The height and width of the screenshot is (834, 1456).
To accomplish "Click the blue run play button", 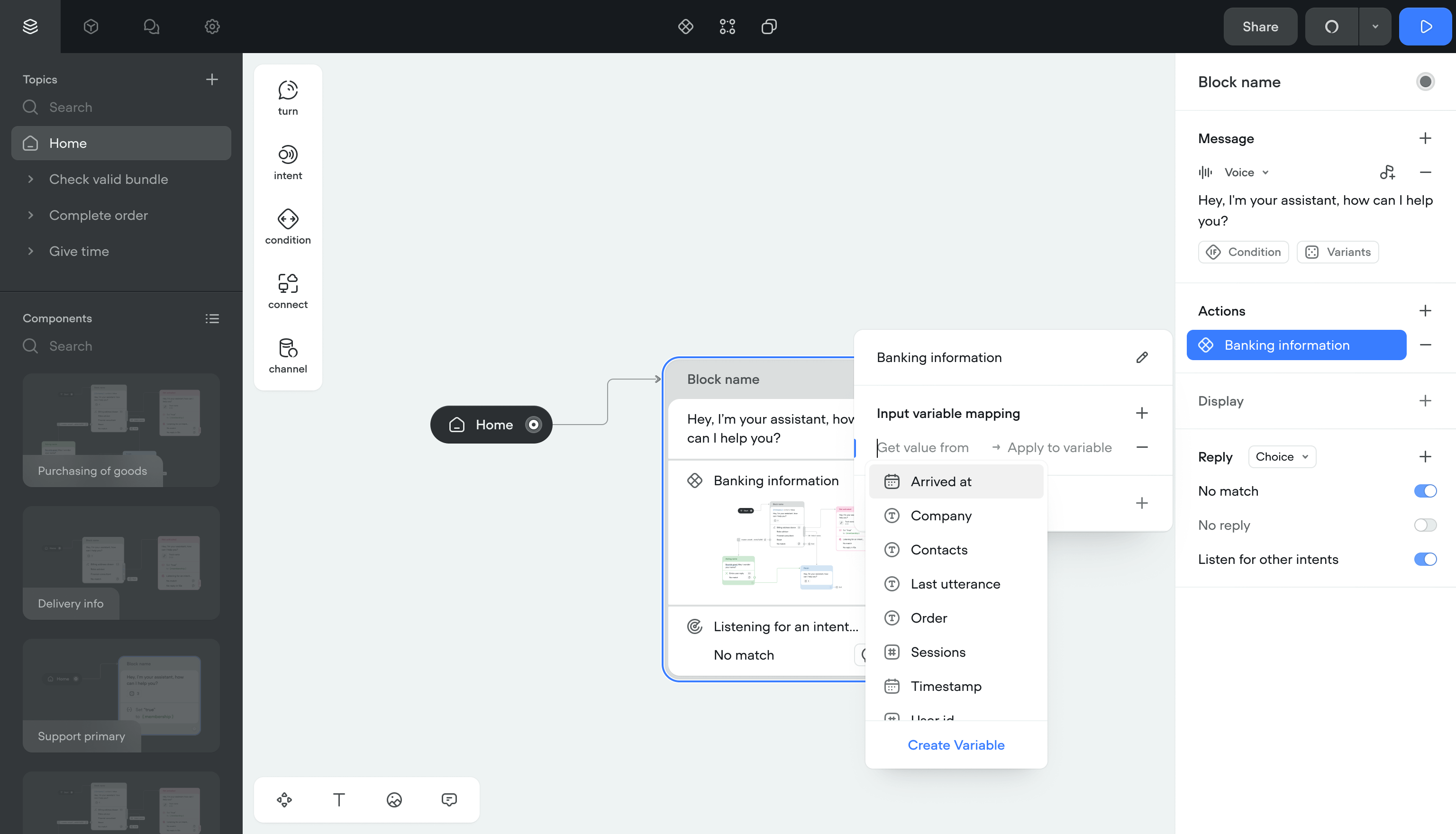I will 1425,27.
